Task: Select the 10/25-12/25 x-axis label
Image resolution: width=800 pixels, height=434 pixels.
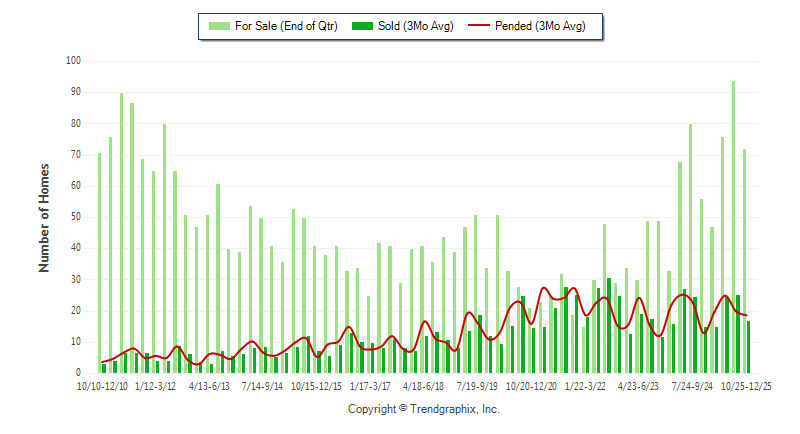Action: pyautogui.click(x=745, y=385)
